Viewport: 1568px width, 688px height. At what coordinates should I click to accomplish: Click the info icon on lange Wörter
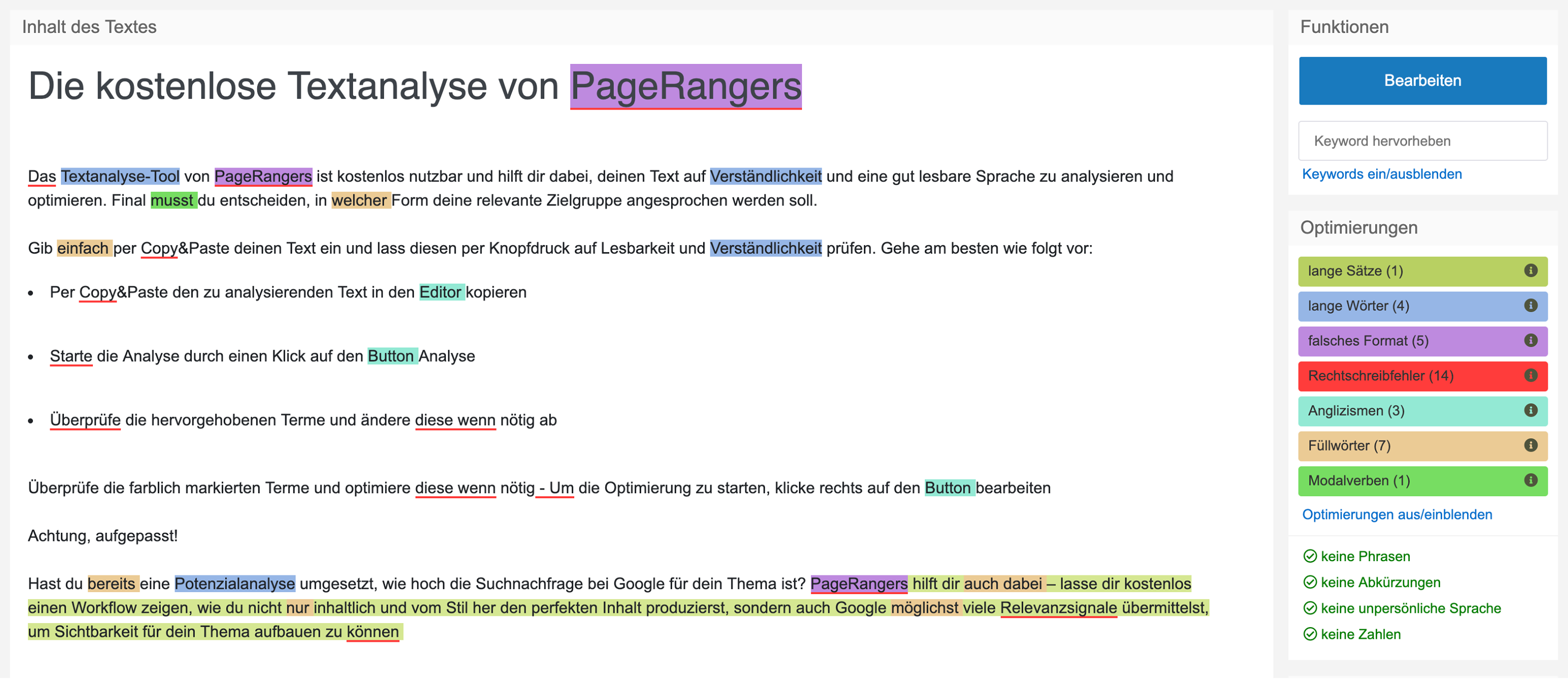1530,305
